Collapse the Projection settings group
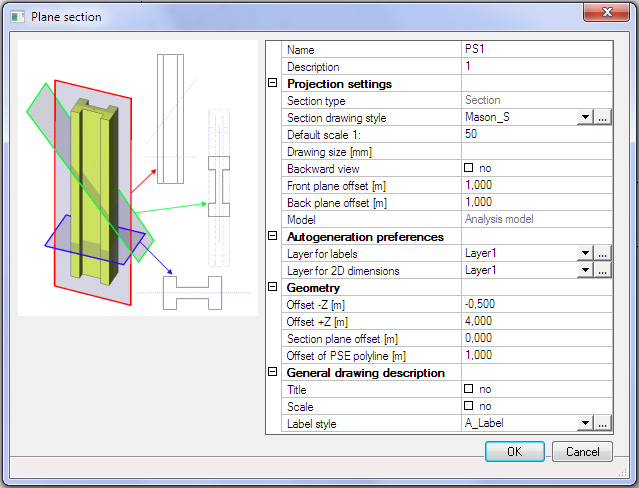 [x=273, y=84]
